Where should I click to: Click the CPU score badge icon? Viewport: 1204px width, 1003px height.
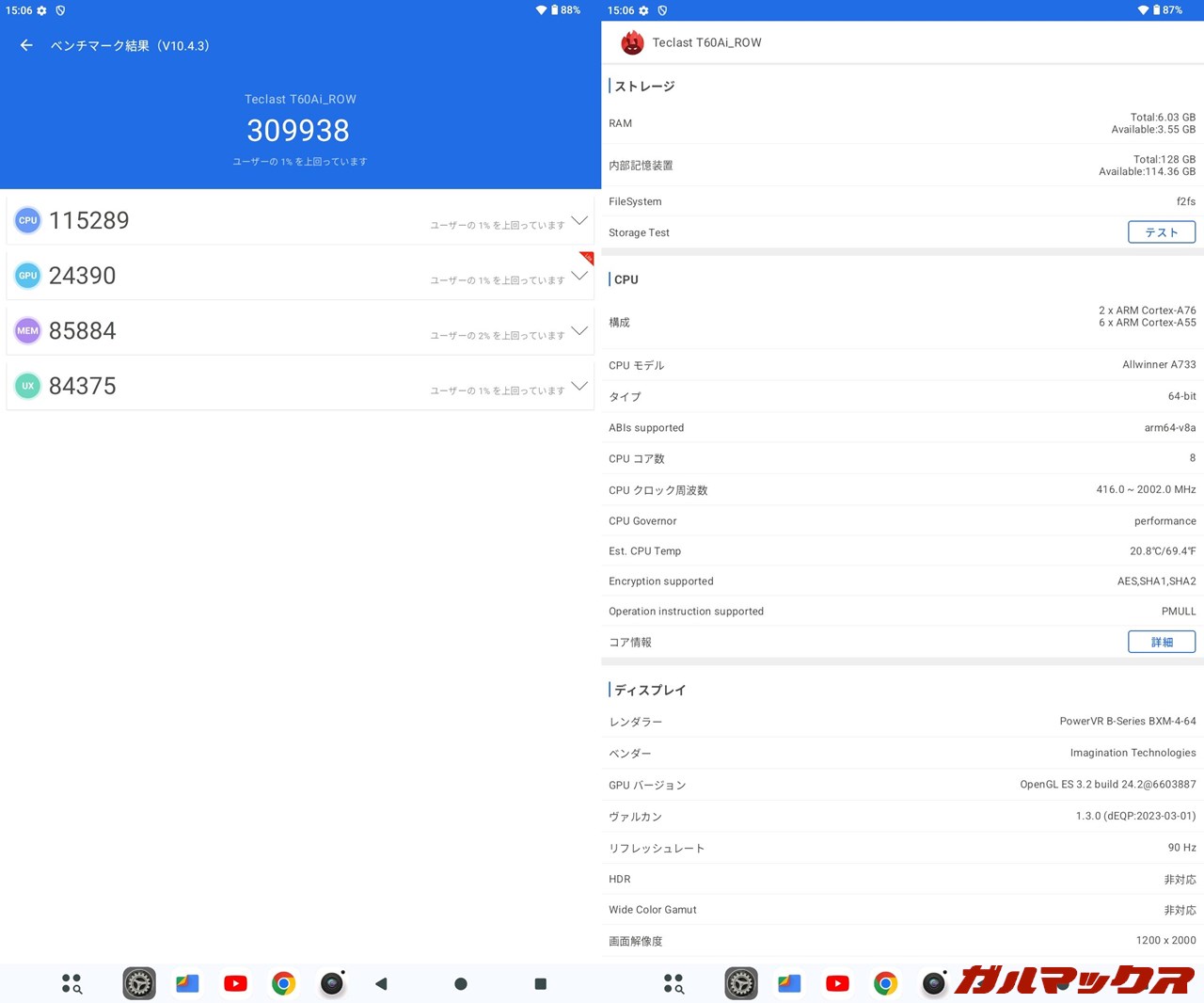[x=27, y=219]
